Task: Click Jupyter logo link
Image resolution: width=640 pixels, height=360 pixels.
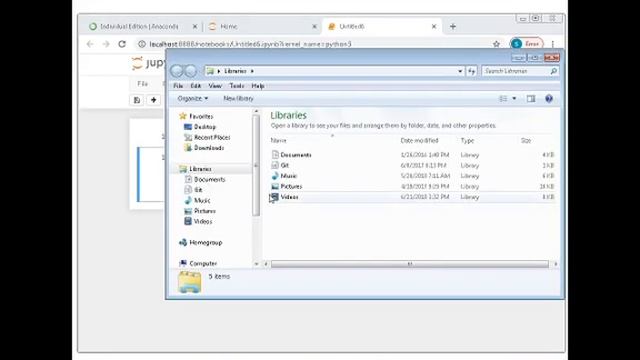Action: click(x=149, y=62)
